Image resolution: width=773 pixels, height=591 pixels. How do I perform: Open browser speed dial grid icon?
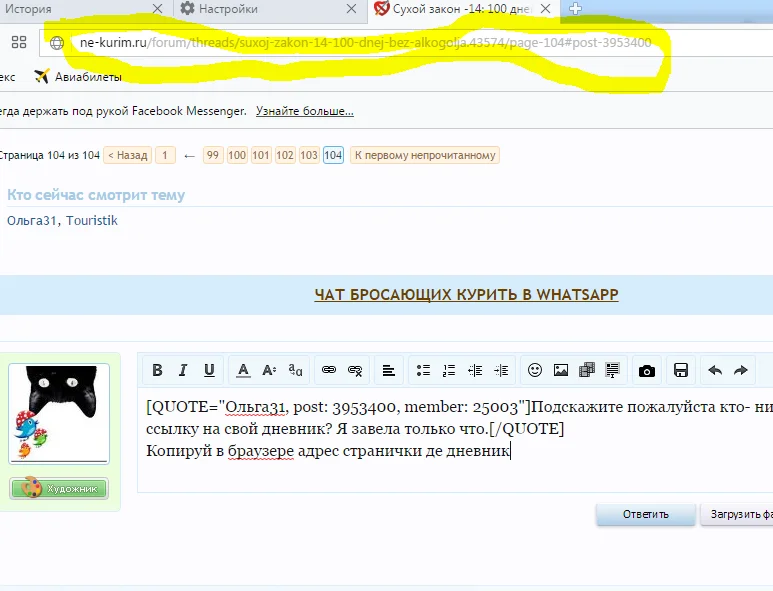pos(19,42)
